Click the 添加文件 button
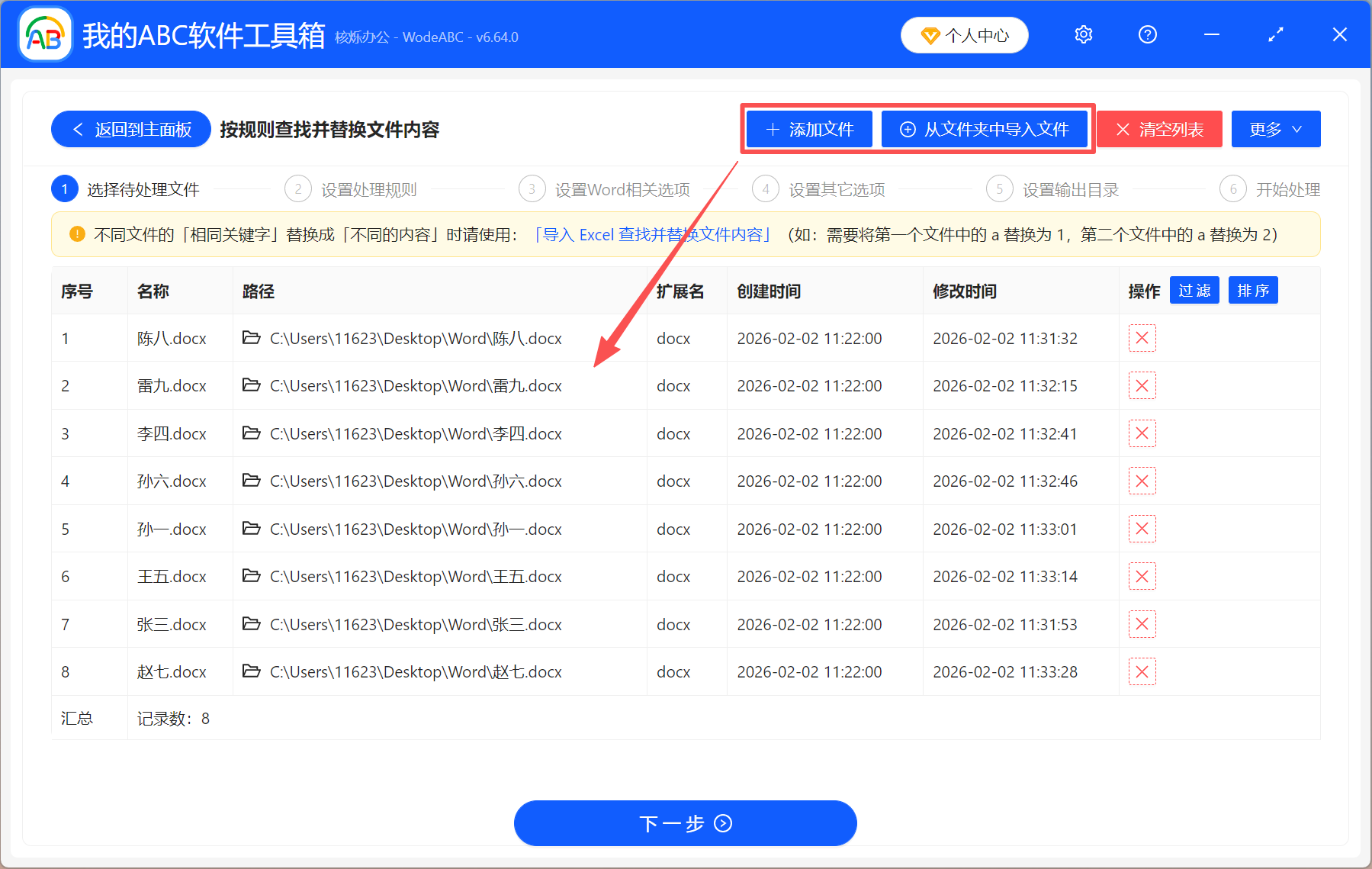This screenshot has width=1372, height=869. pos(808,129)
